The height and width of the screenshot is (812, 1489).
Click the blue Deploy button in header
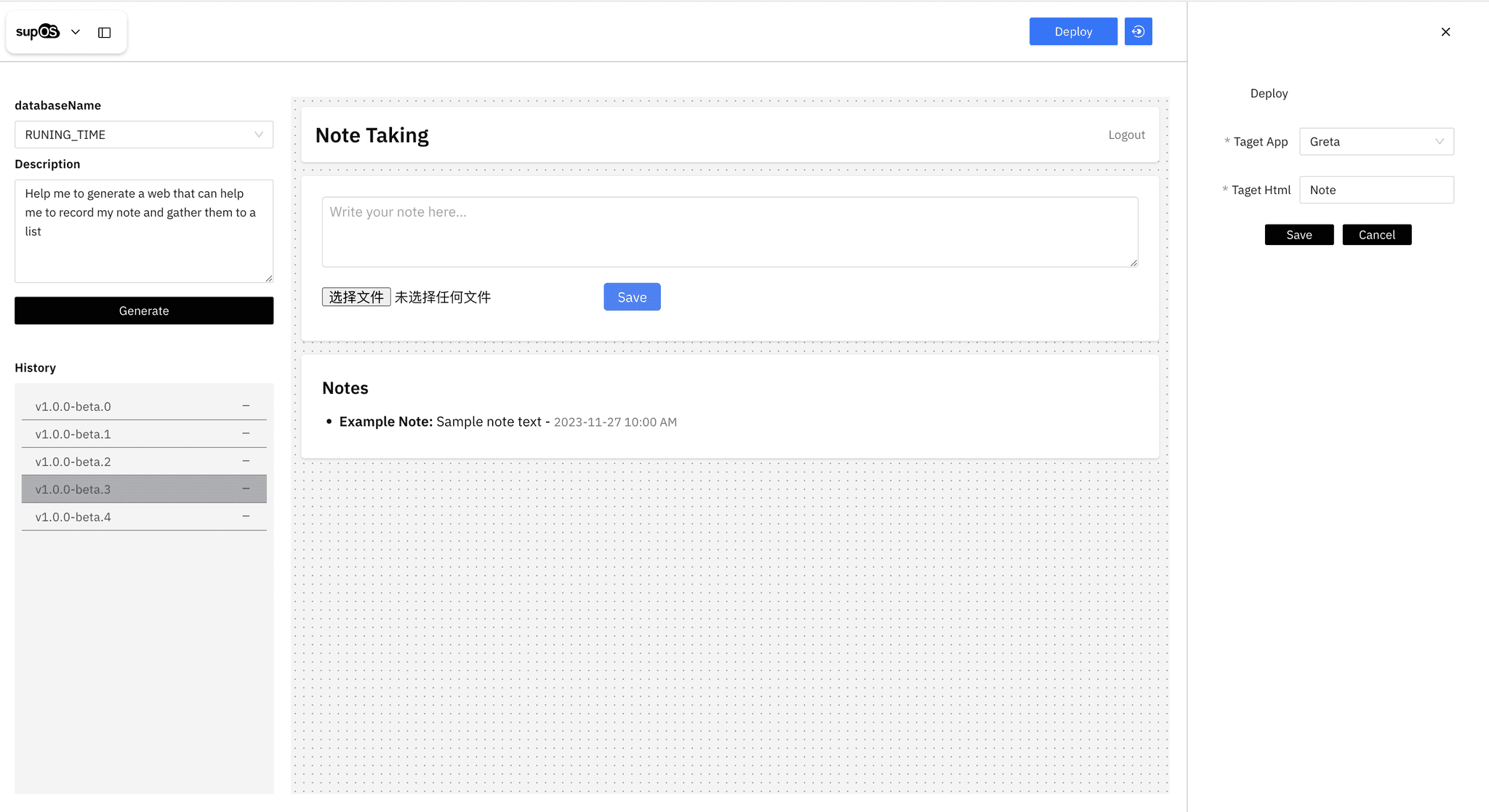pos(1073,31)
